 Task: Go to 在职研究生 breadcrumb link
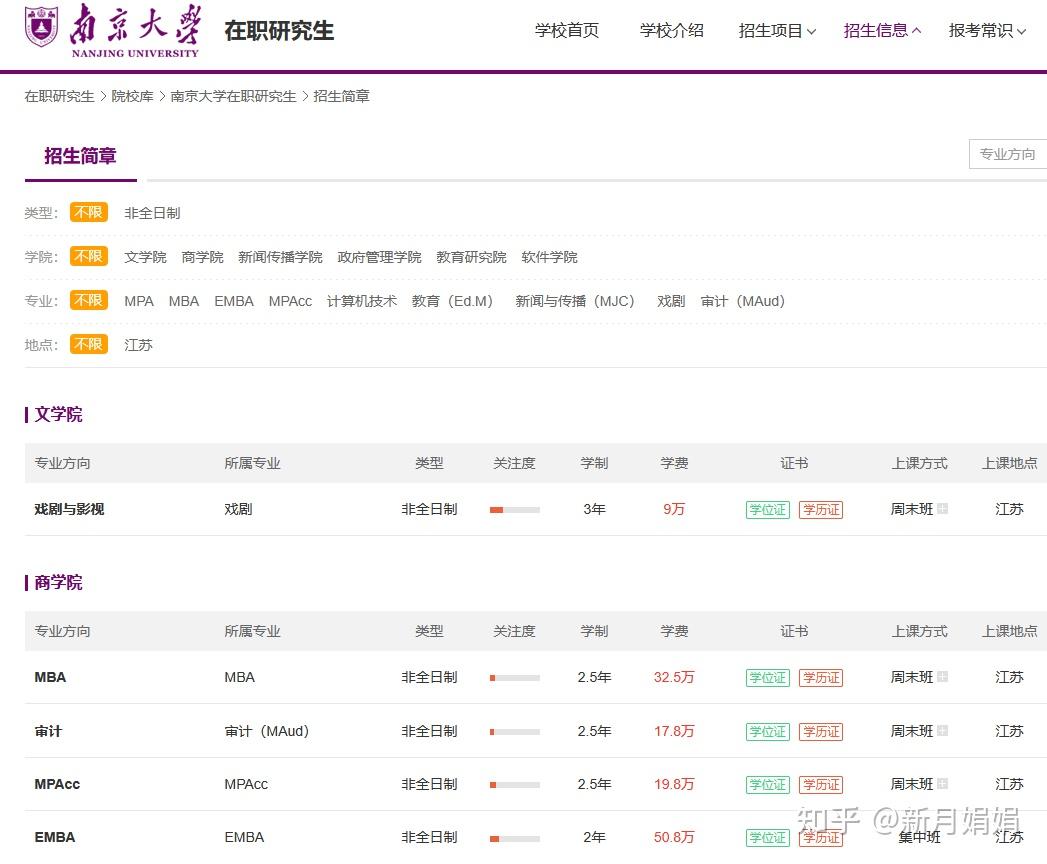click(59, 96)
